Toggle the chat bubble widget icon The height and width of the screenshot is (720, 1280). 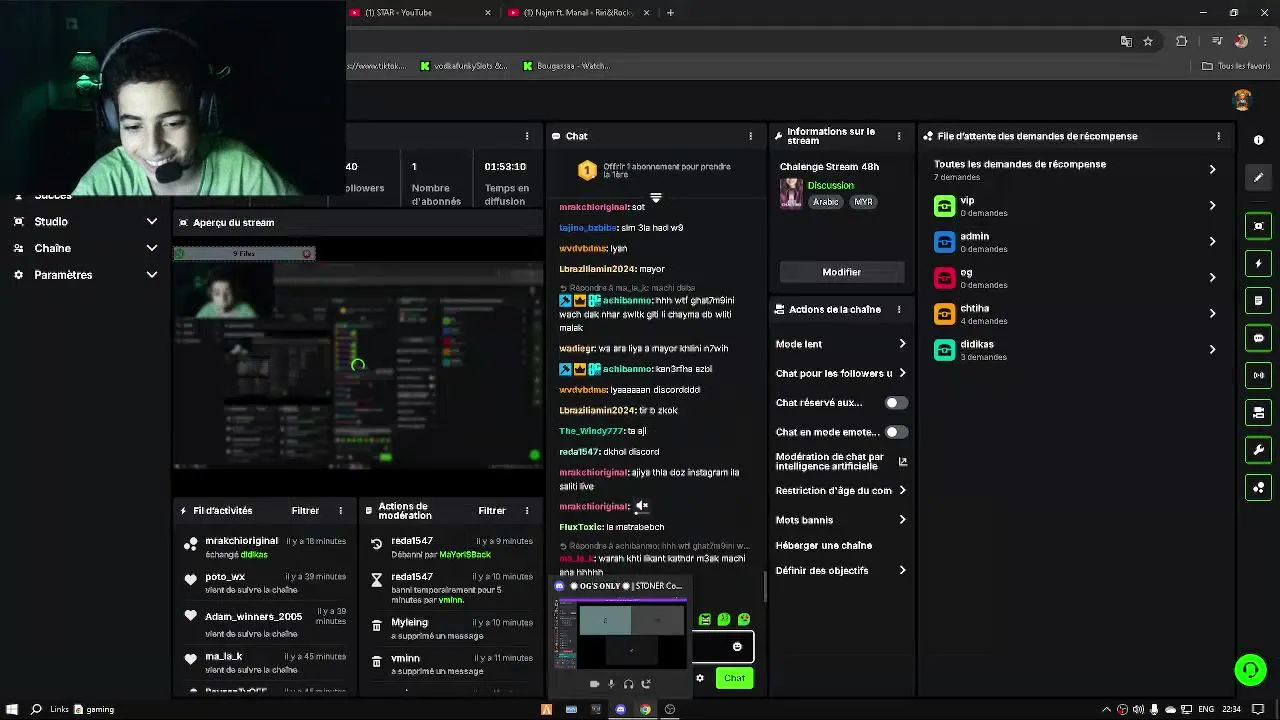click(x=1258, y=338)
